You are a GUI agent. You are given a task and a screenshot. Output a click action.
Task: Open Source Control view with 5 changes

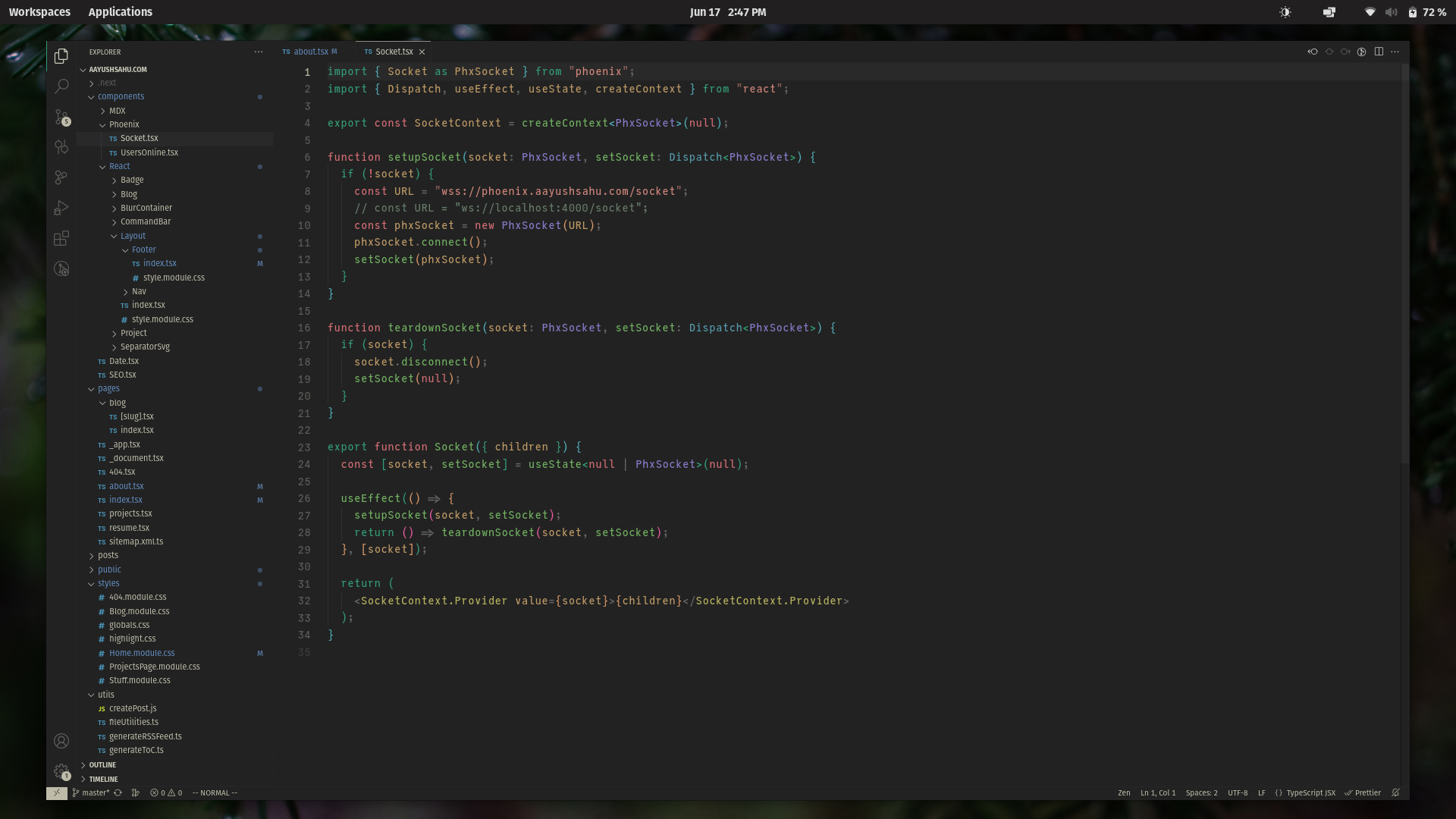pyautogui.click(x=61, y=117)
